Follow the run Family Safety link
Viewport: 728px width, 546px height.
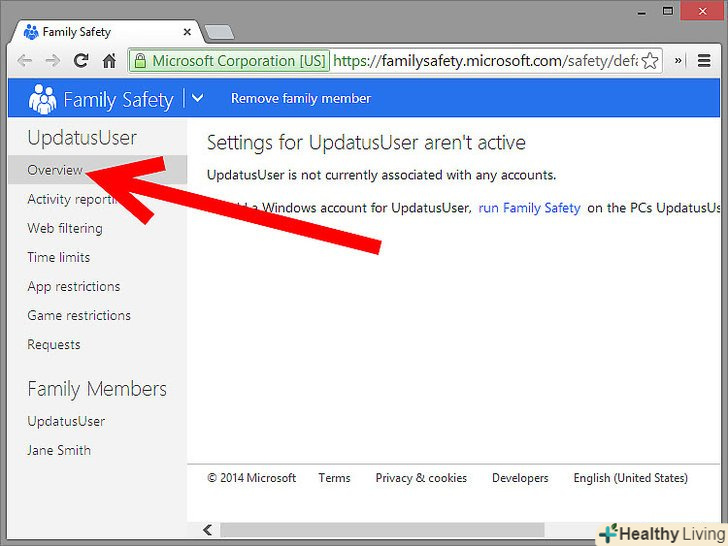(529, 208)
